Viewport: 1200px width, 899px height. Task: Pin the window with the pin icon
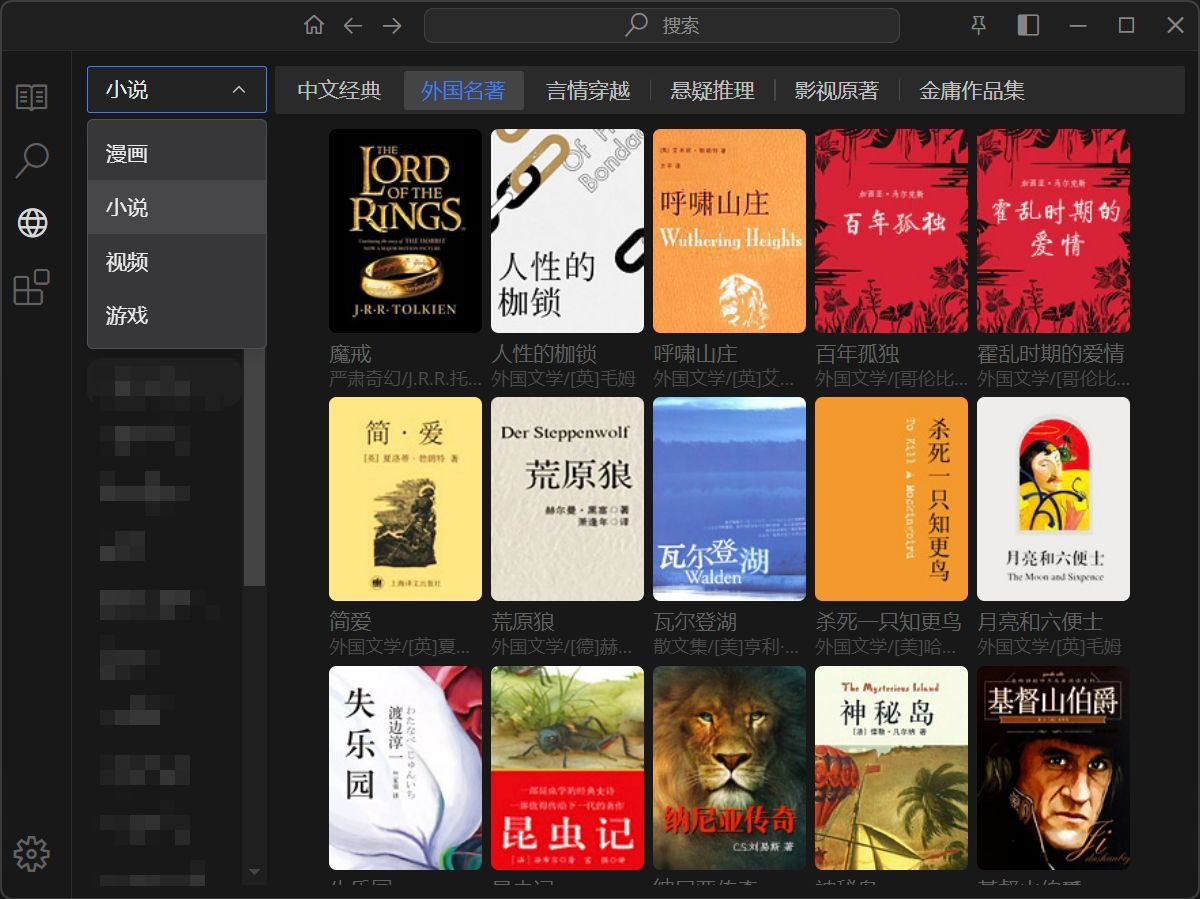coord(979,26)
